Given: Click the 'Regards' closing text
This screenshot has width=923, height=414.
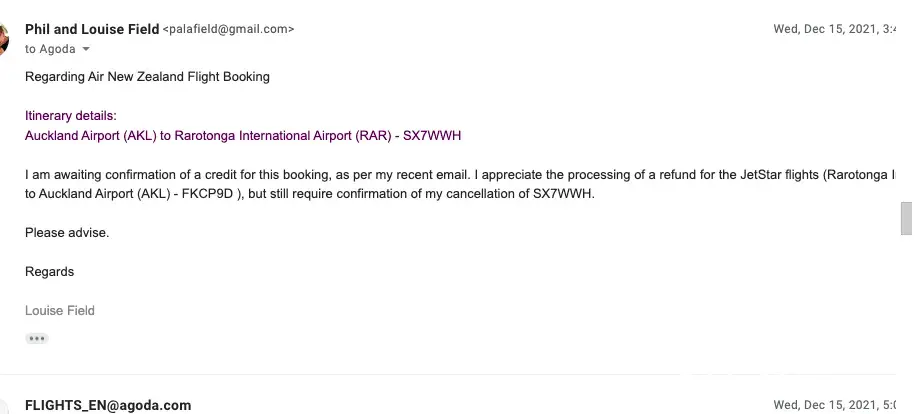Looking at the screenshot, I should (x=50, y=271).
